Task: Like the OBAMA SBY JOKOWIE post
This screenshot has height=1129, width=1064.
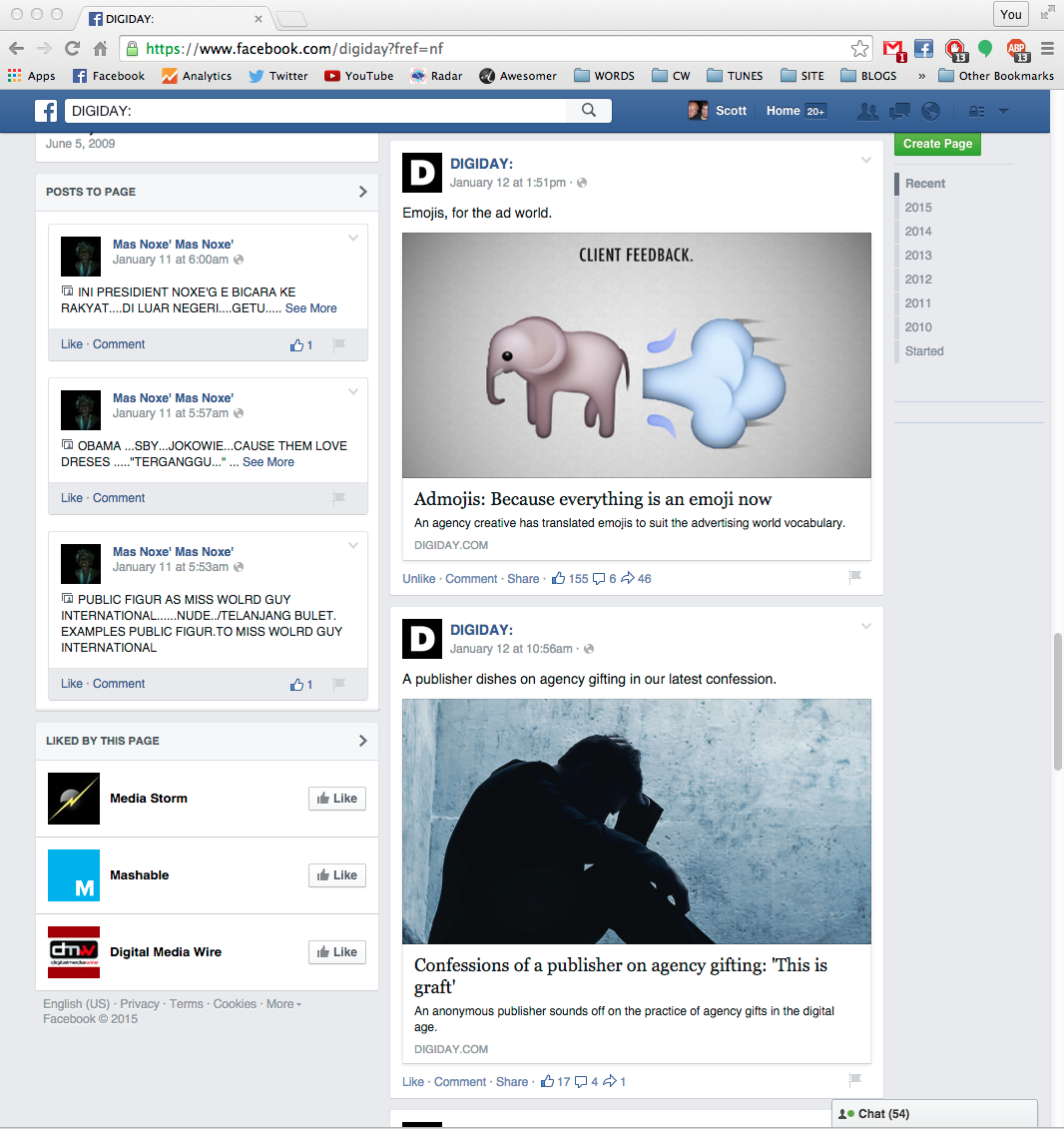Action: (x=71, y=497)
